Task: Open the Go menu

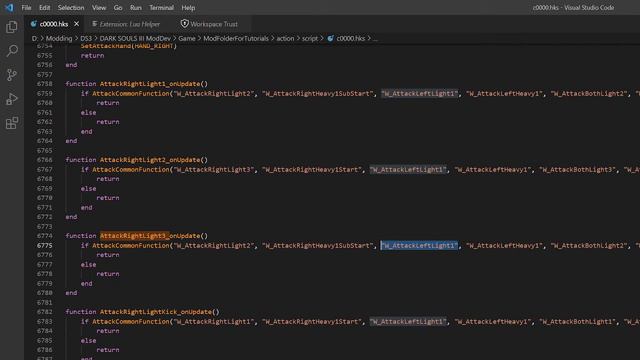Action: coord(118,8)
